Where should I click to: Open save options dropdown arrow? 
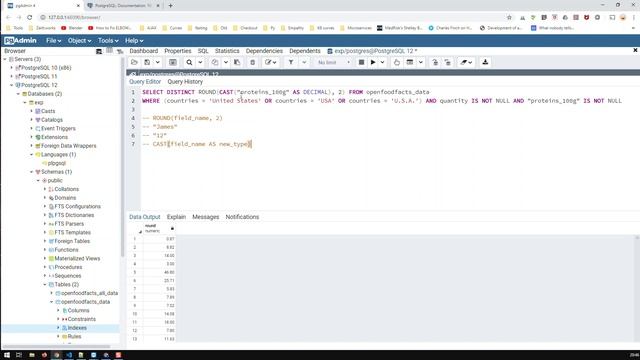[x=158, y=62]
